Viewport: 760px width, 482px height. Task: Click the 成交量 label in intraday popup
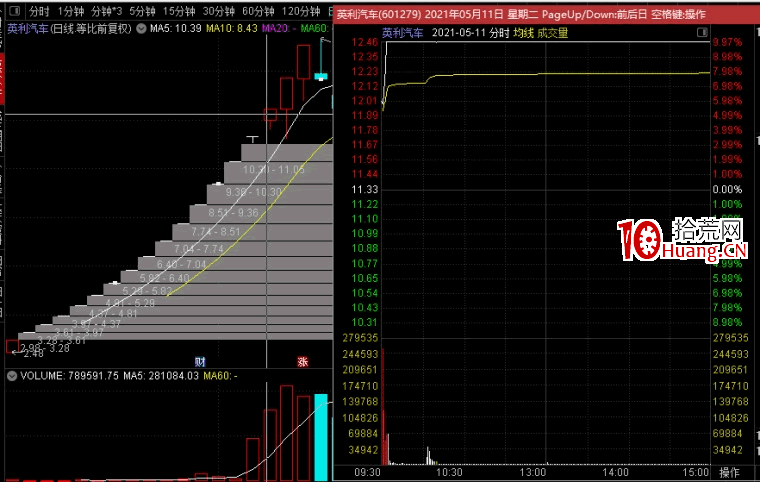[x=553, y=33]
